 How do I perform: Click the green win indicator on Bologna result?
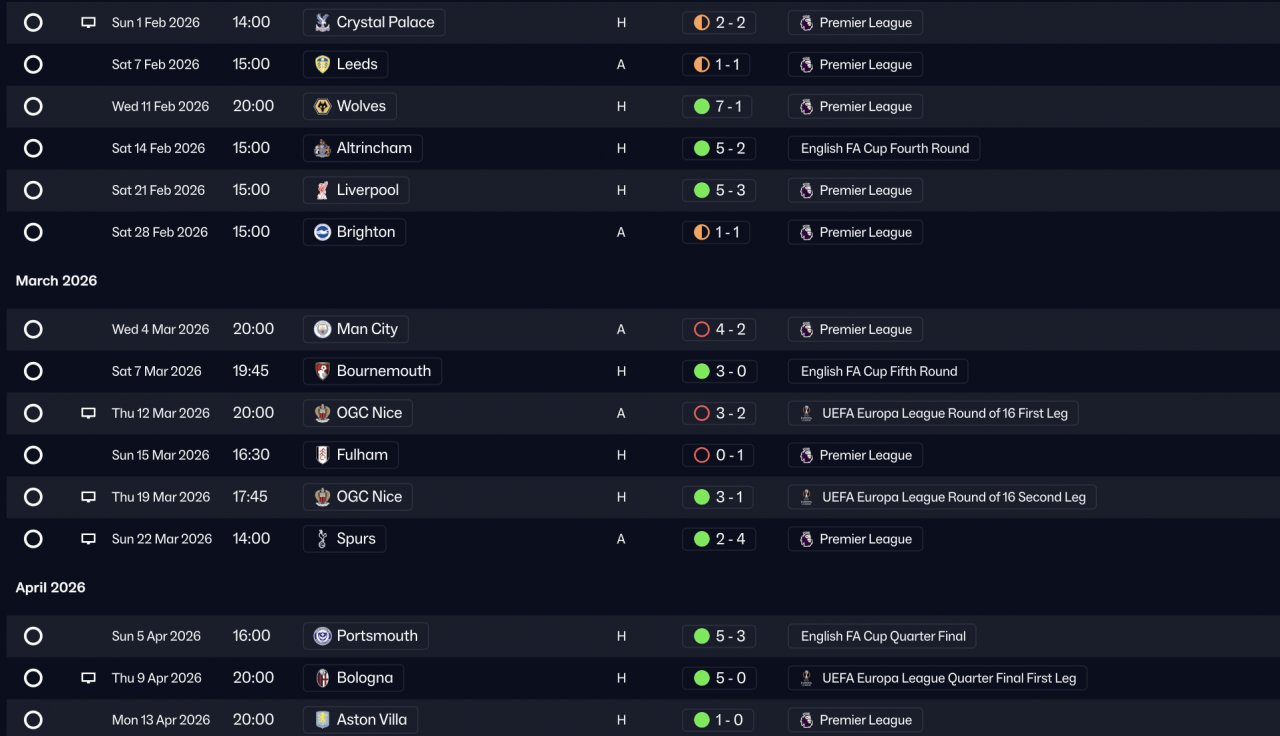(702, 678)
